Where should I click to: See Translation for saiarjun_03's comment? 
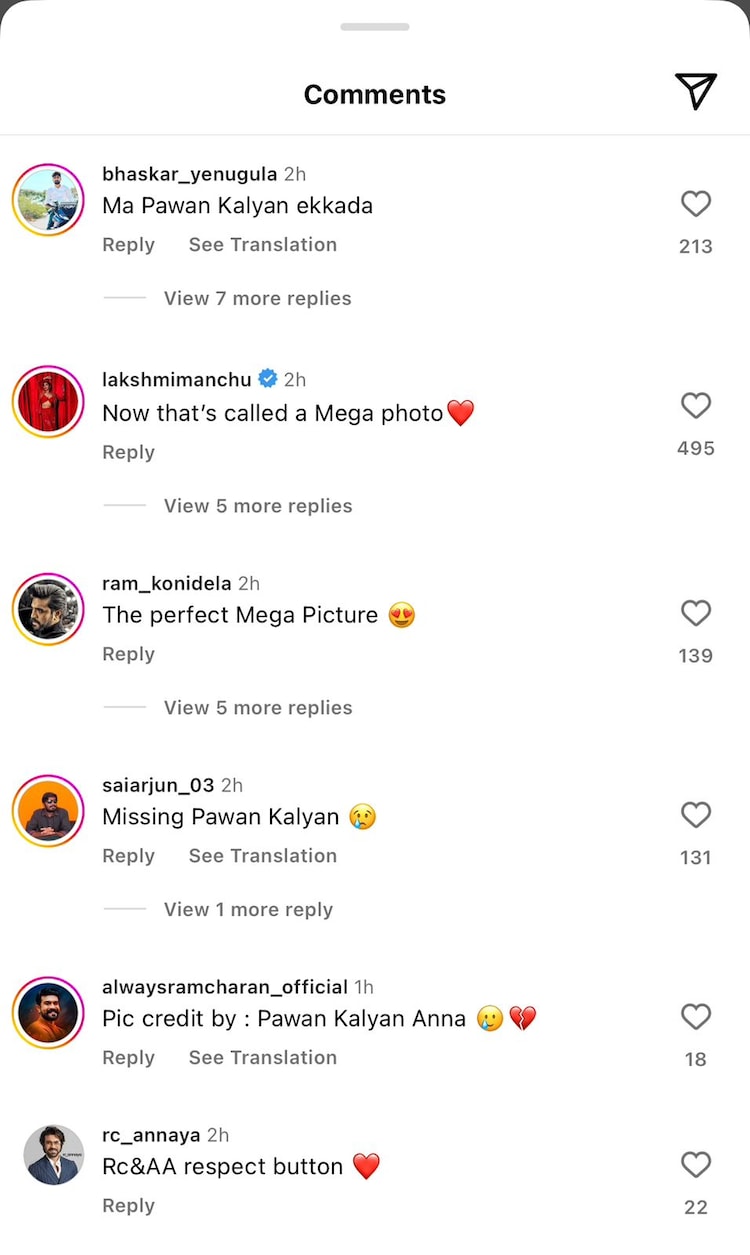coord(262,855)
